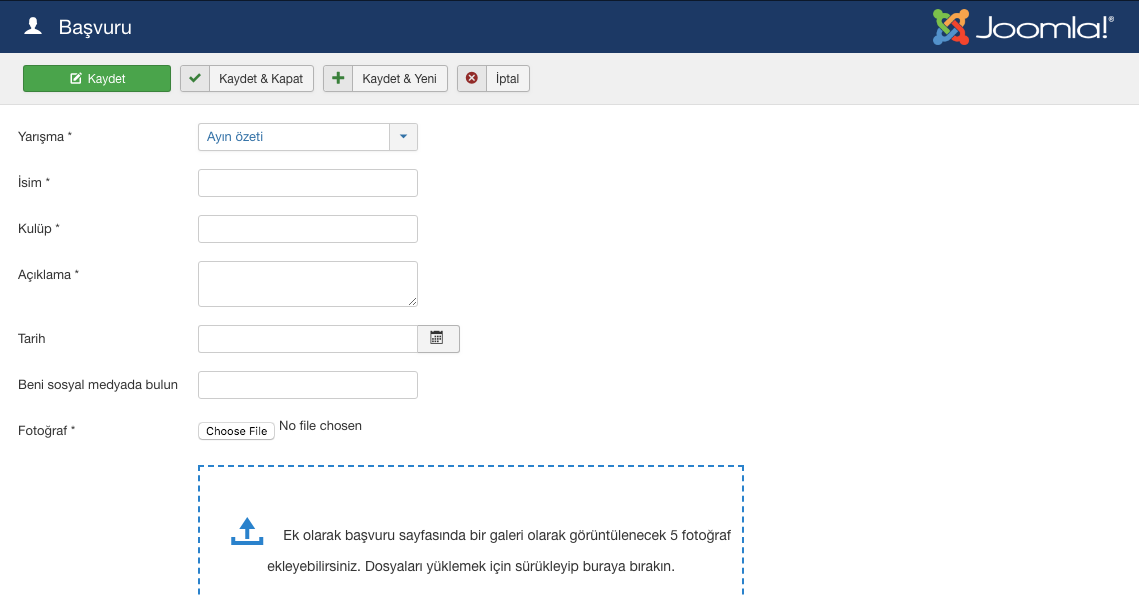Focus the 'Beni sosyal medyada bulun' field
The height and width of the screenshot is (597, 1139).
pos(308,385)
